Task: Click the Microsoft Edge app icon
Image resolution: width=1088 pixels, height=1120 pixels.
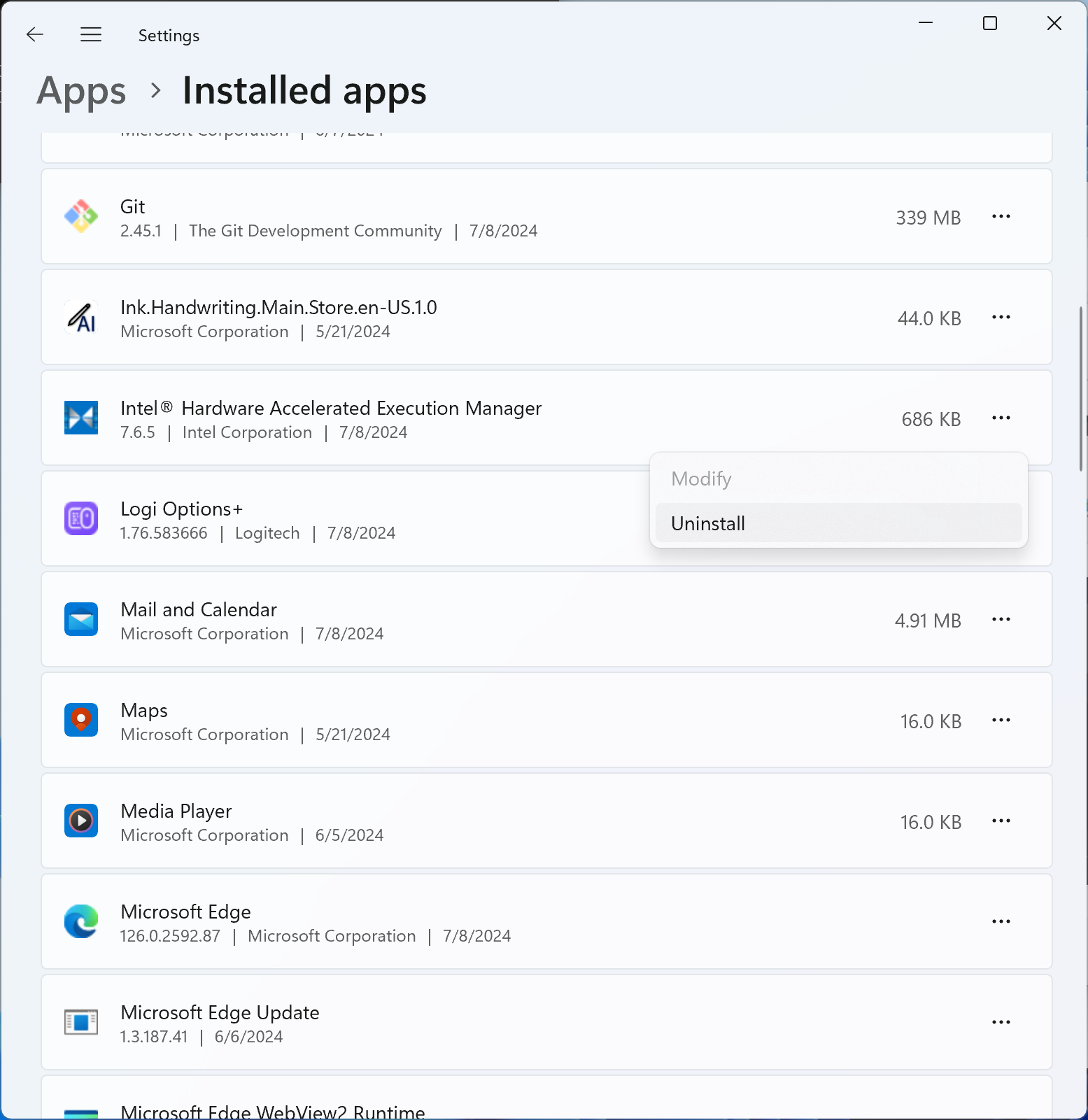Action: tap(81, 922)
